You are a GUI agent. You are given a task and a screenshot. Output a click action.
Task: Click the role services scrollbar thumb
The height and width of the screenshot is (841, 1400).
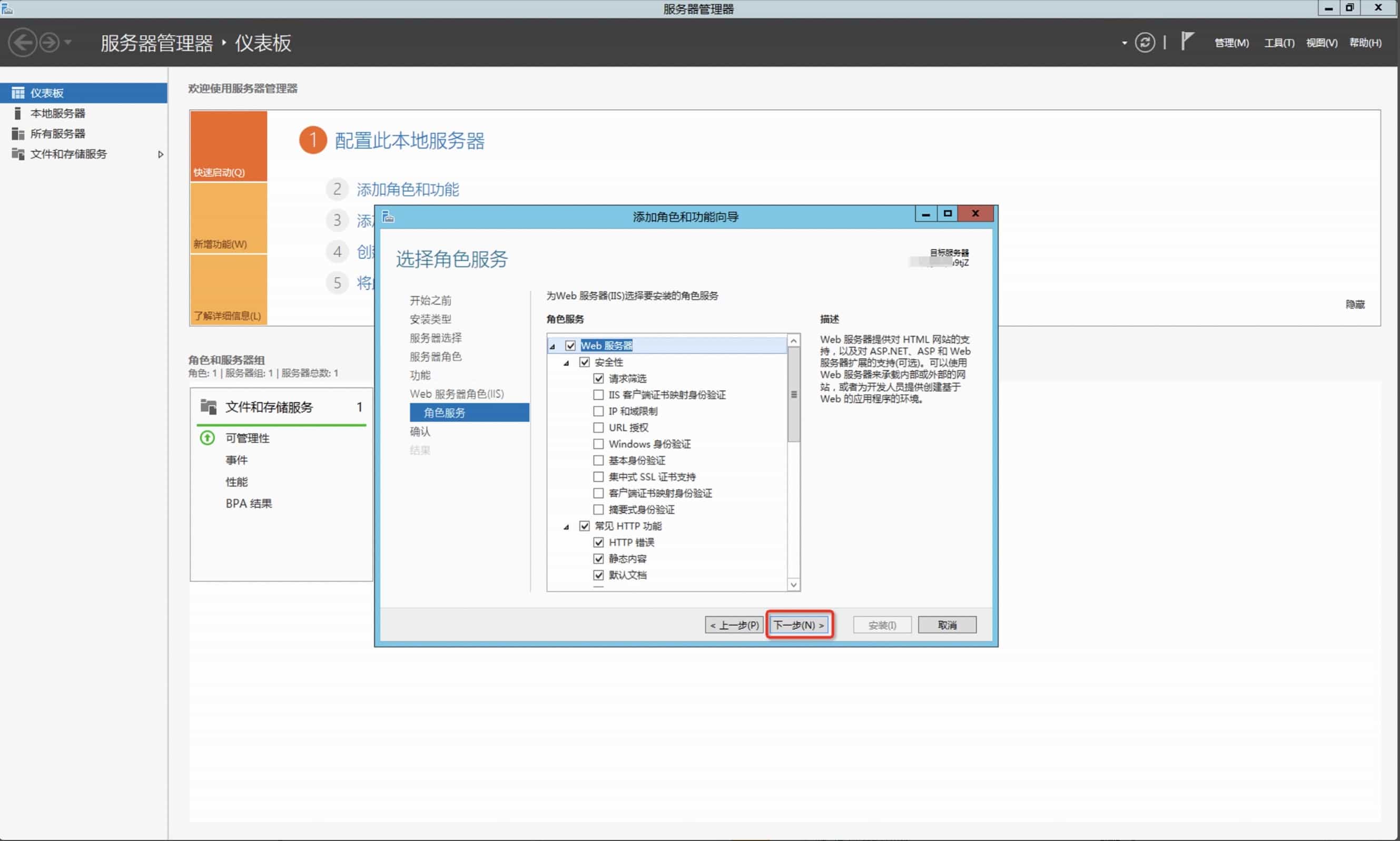[793, 395]
